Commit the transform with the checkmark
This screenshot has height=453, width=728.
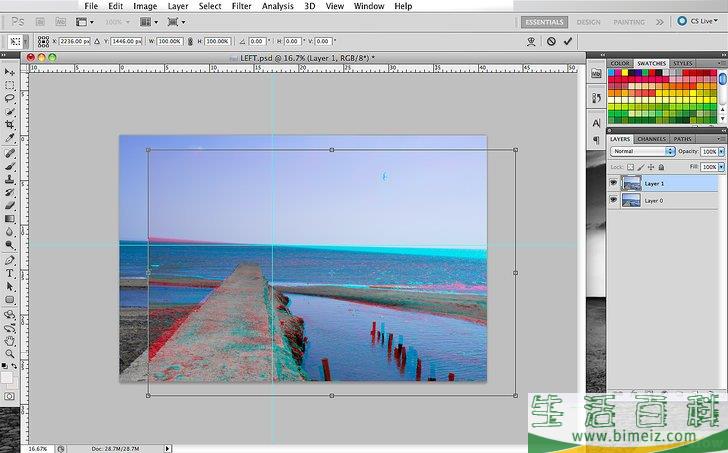click(x=568, y=41)
